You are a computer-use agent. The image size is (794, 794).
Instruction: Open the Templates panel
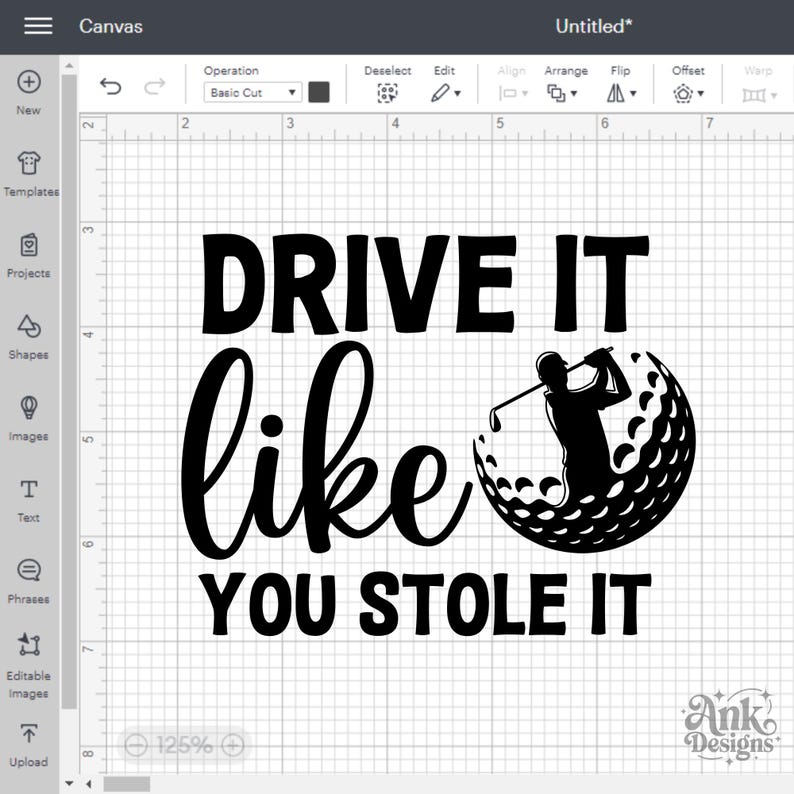pyautogui.click(x=29, y=174)
